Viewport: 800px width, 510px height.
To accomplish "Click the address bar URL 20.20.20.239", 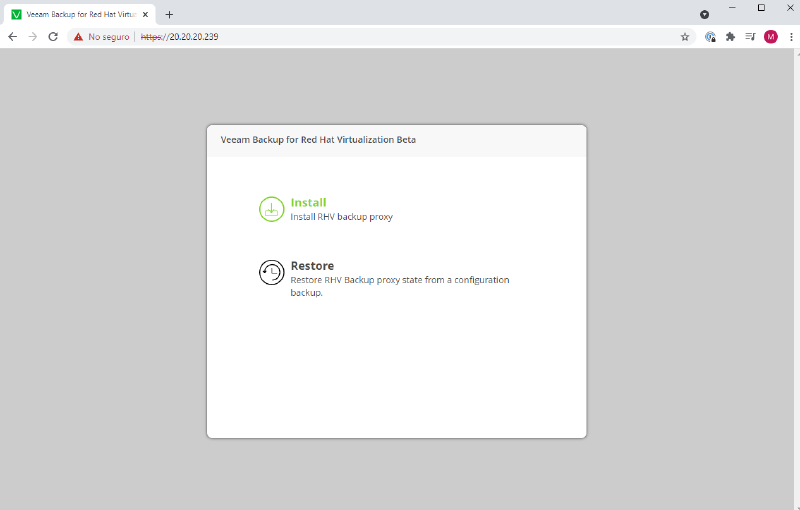I will coord(180,37).
